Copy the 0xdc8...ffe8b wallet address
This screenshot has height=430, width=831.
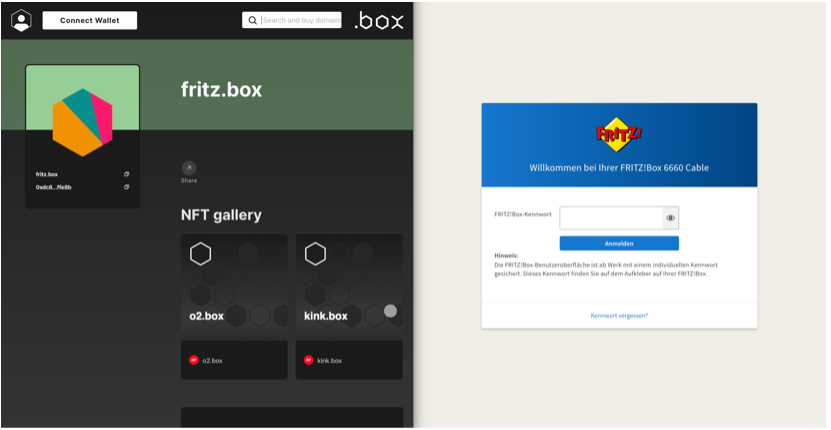127,187
